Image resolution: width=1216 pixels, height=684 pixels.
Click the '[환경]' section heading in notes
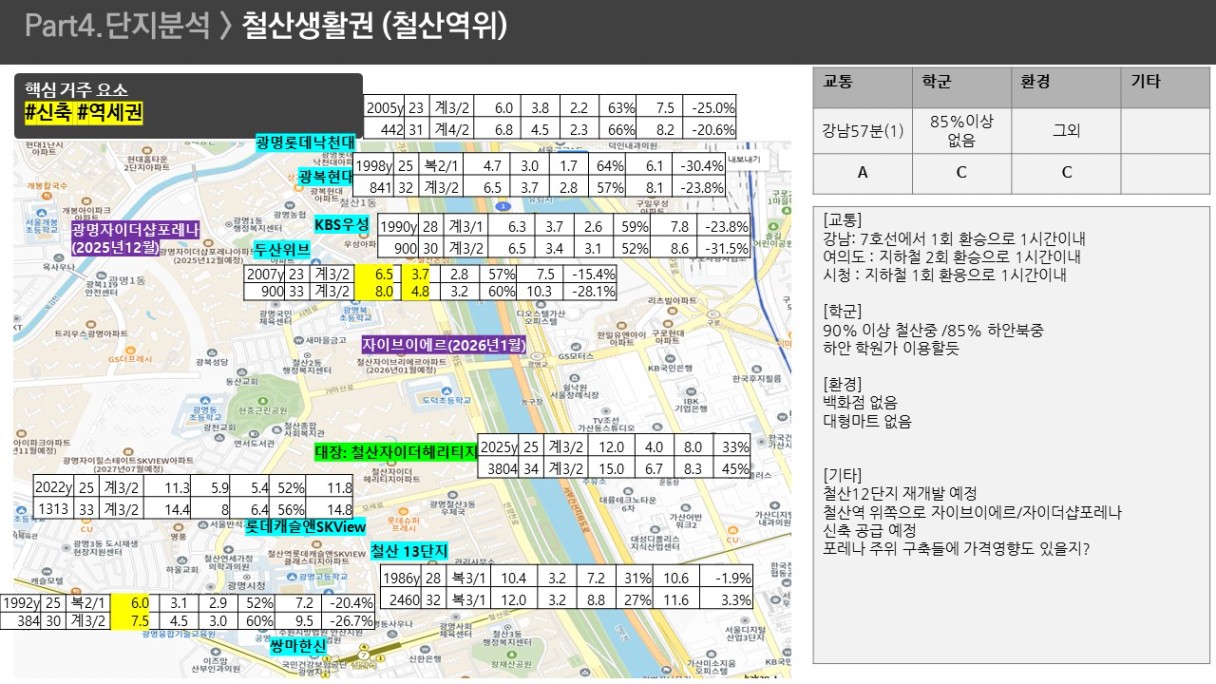[x=841, y=384]
